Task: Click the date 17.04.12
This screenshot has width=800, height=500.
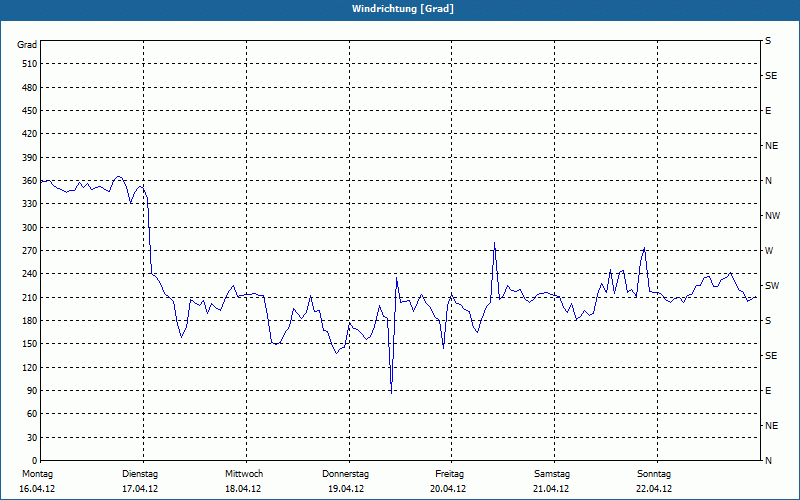Action: [x=140, y=489]
